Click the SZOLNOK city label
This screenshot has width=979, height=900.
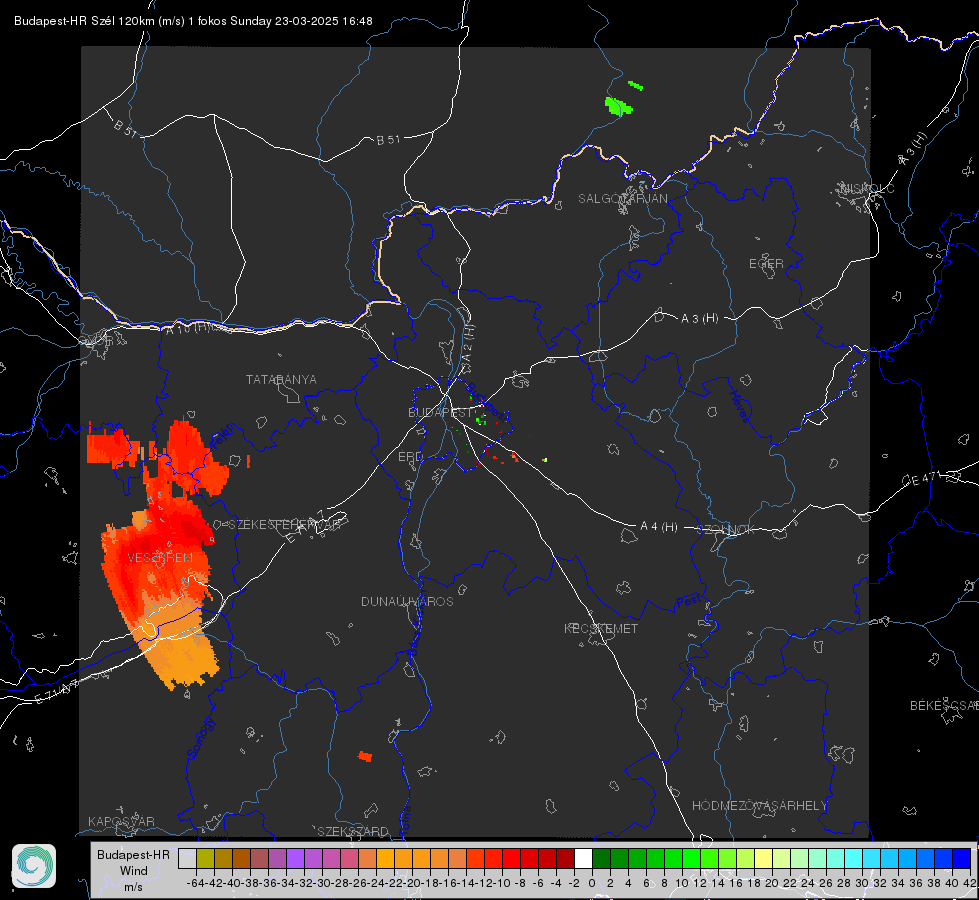pos(726,530)
